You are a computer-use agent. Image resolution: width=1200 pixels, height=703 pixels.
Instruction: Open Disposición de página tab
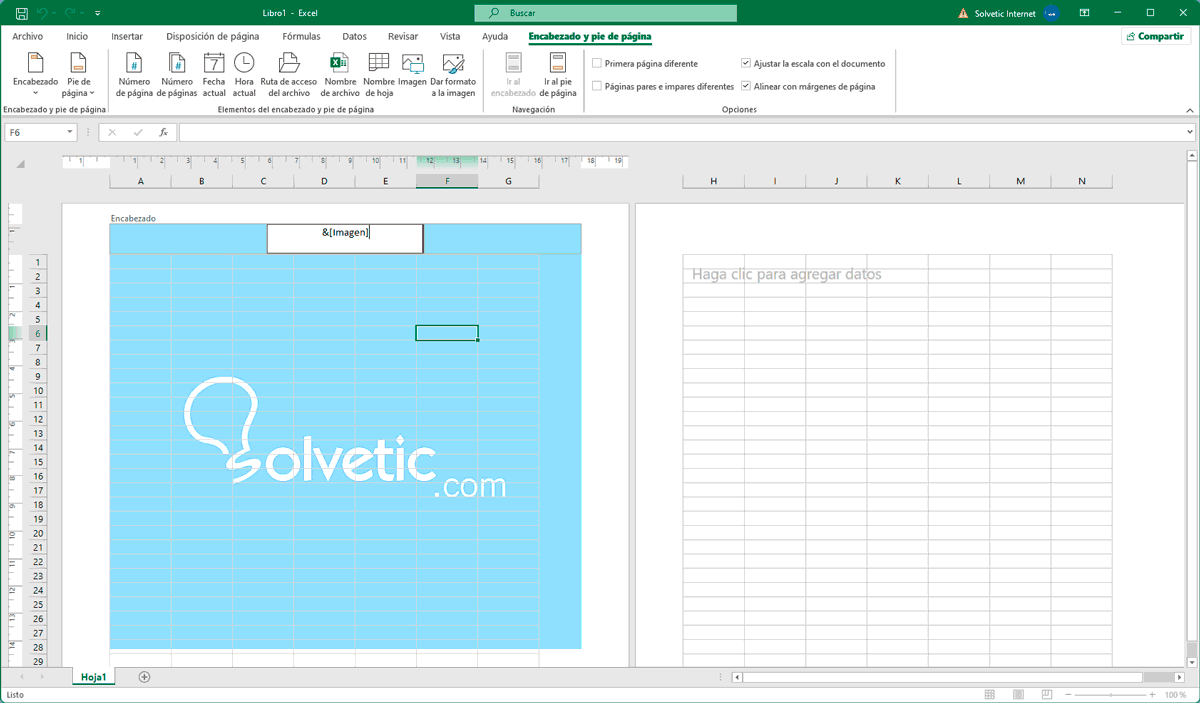(213, 36)
